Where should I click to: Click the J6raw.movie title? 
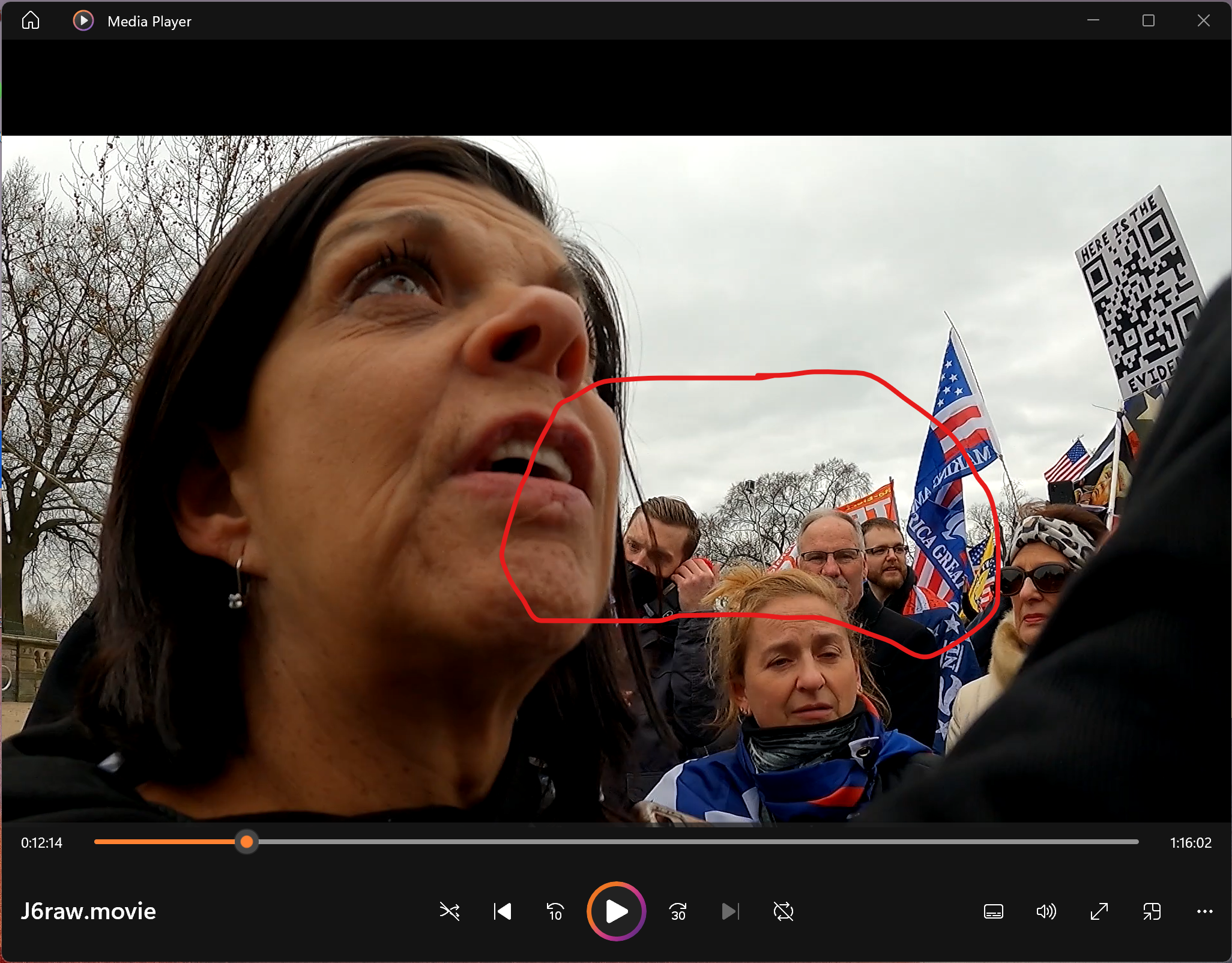(88, 911)
